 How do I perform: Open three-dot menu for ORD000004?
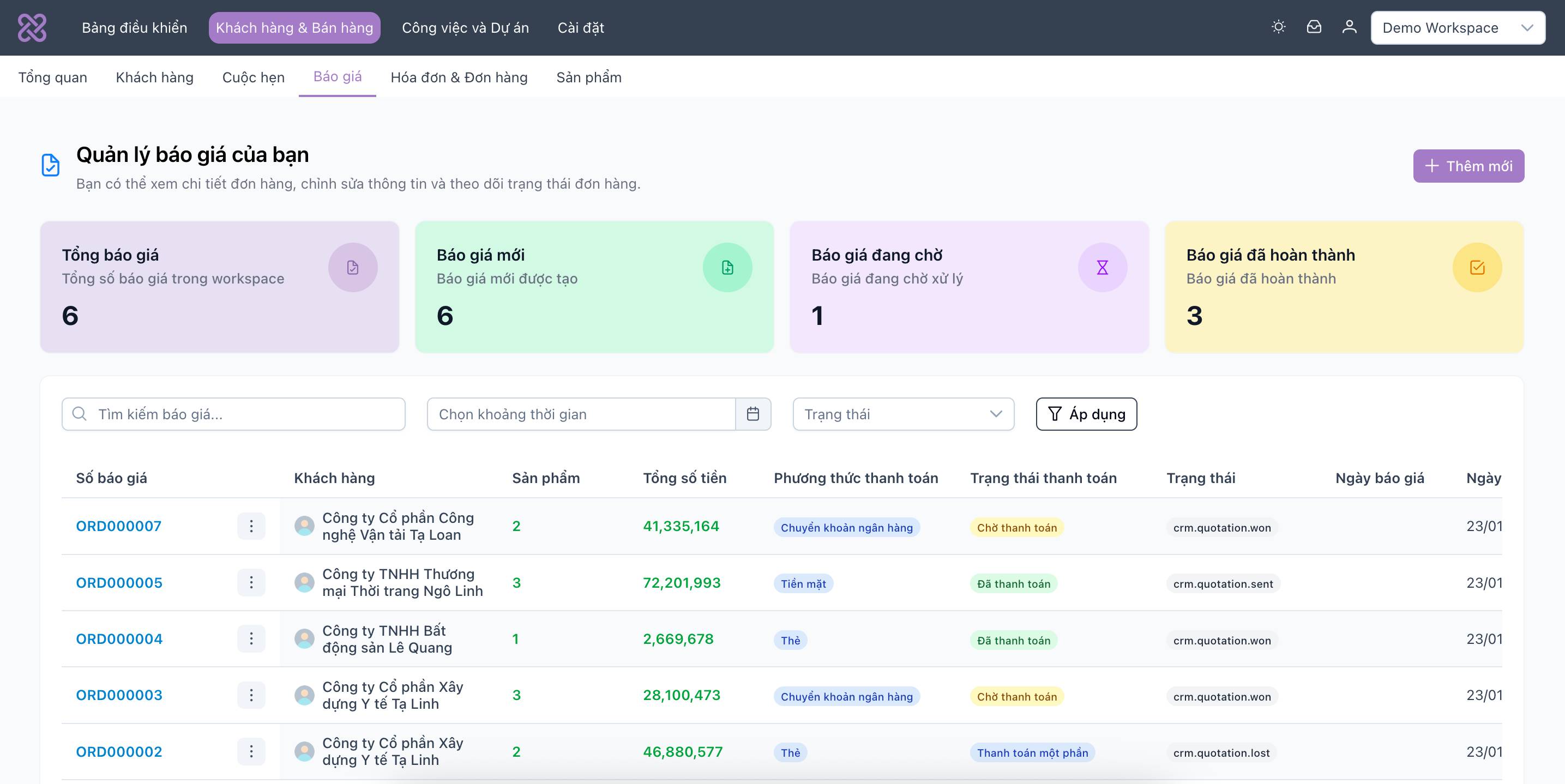pyautogui.click(x=251, y=639)
